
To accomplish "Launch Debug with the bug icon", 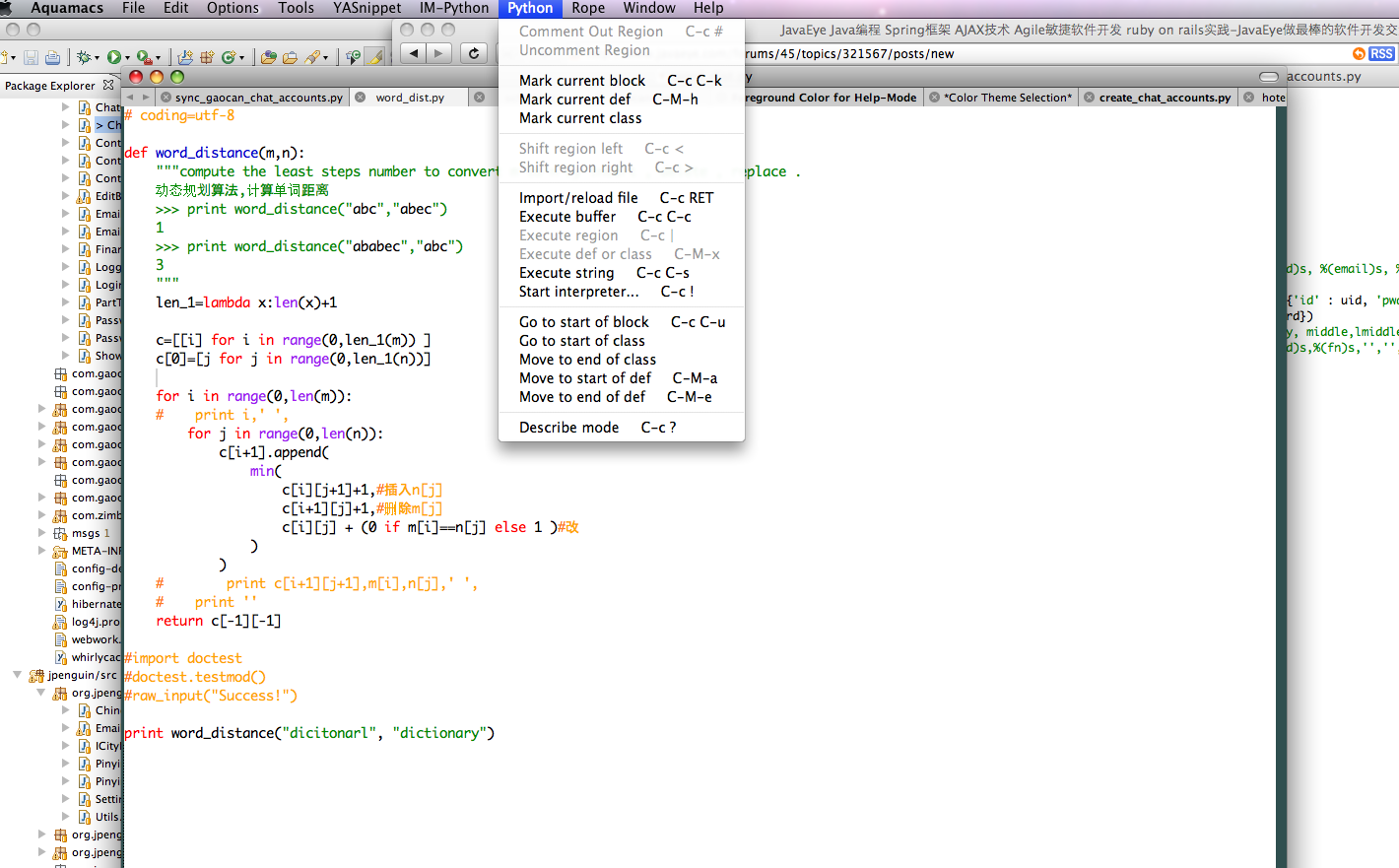I will point(84,58).
